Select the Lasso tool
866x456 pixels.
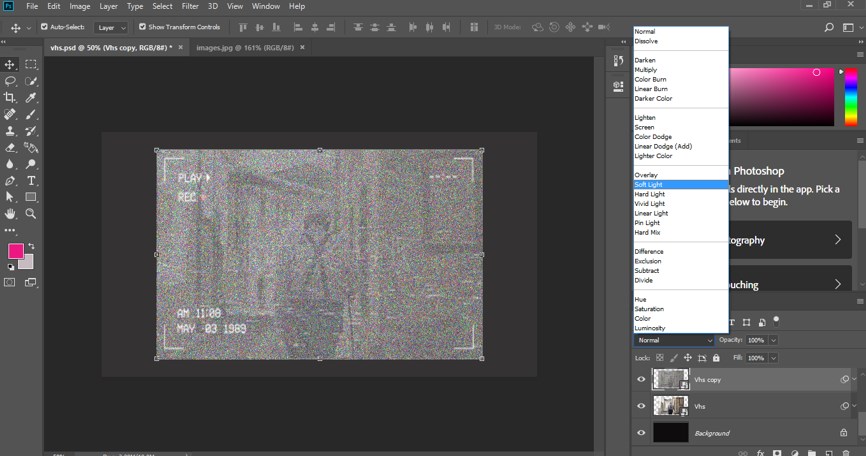coord(10,81)
